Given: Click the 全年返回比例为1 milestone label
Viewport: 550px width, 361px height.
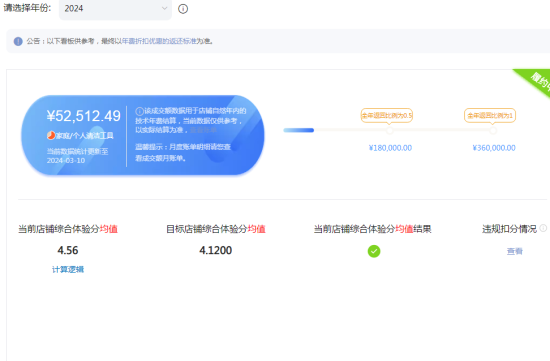Looking at the screenshot, I should [490, 115].
